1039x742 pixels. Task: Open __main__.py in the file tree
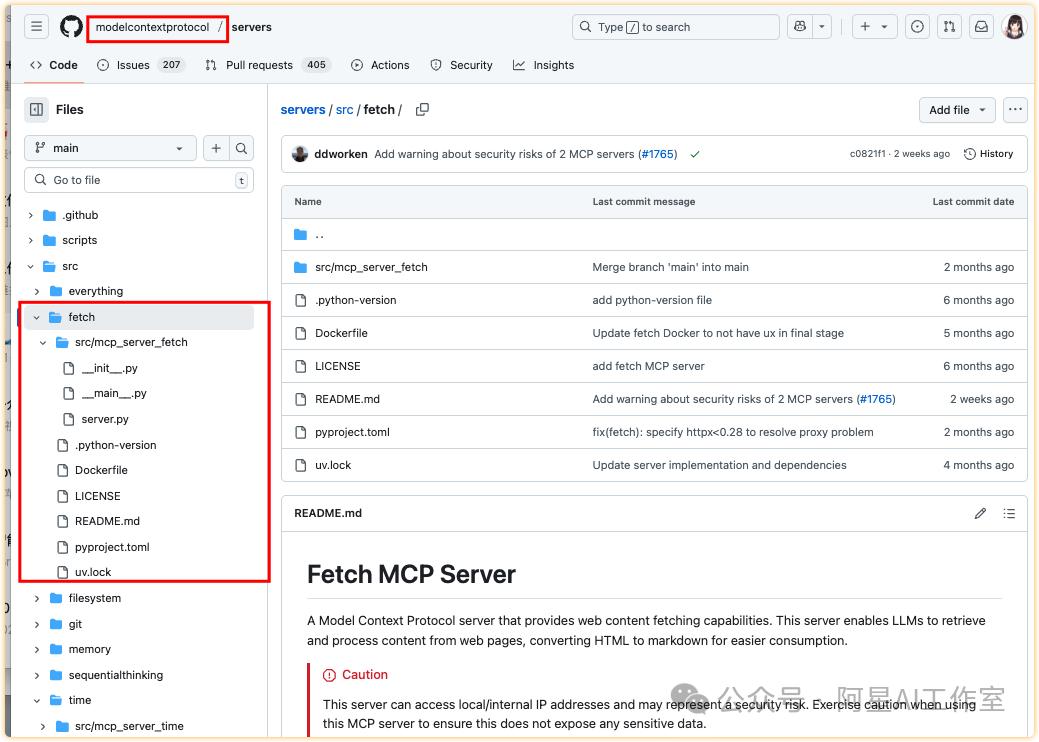click(113, 394)
